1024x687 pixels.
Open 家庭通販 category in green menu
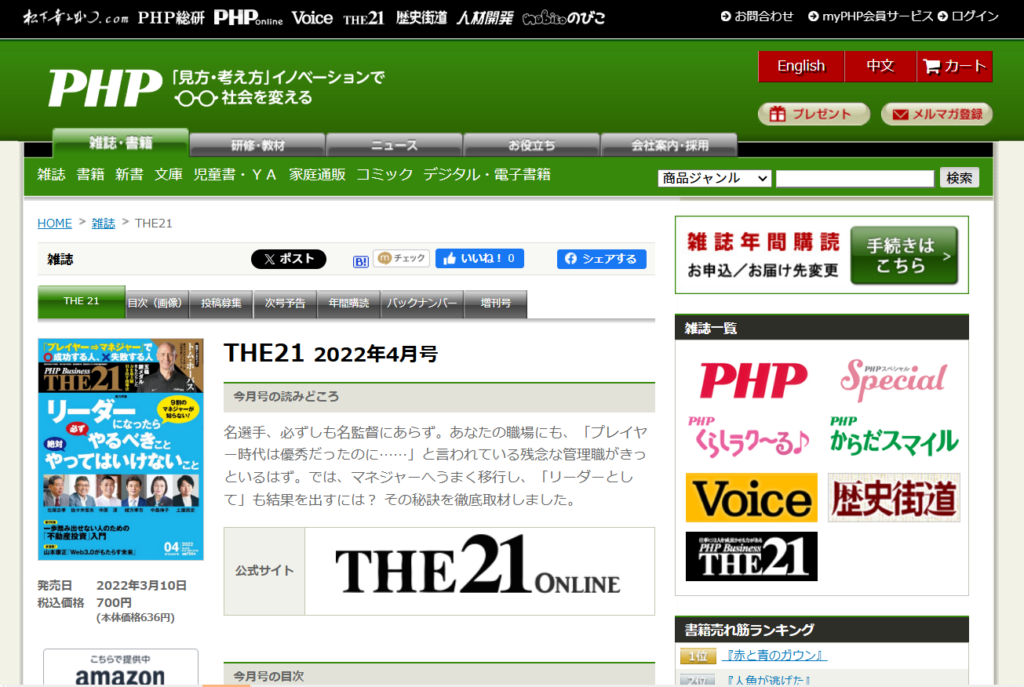[317, 174]
